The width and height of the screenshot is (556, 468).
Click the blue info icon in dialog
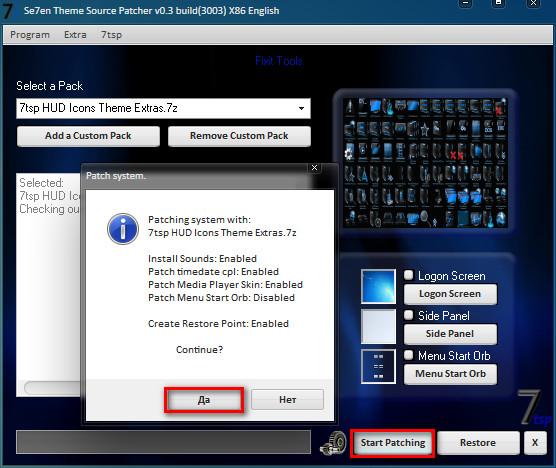(123, 229)
